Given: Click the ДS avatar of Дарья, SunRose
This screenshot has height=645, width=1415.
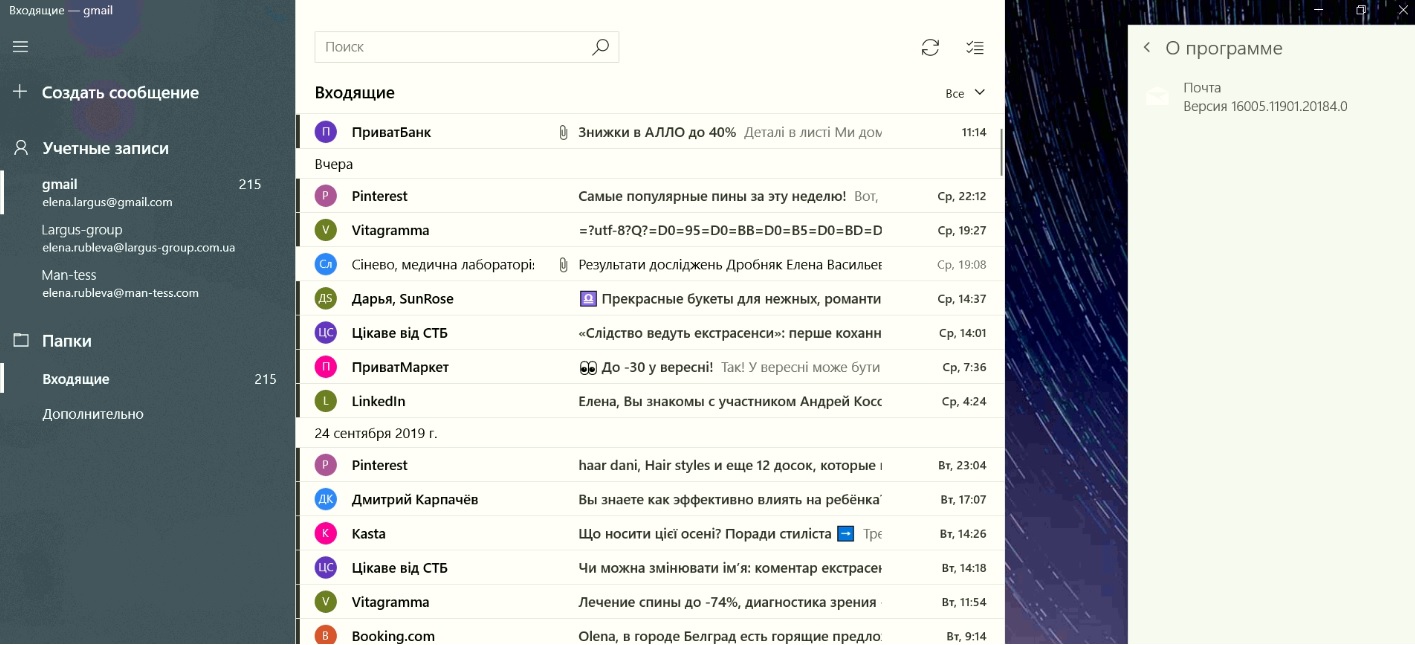Looking at the screenshot, I should click(x=325, y=299).
